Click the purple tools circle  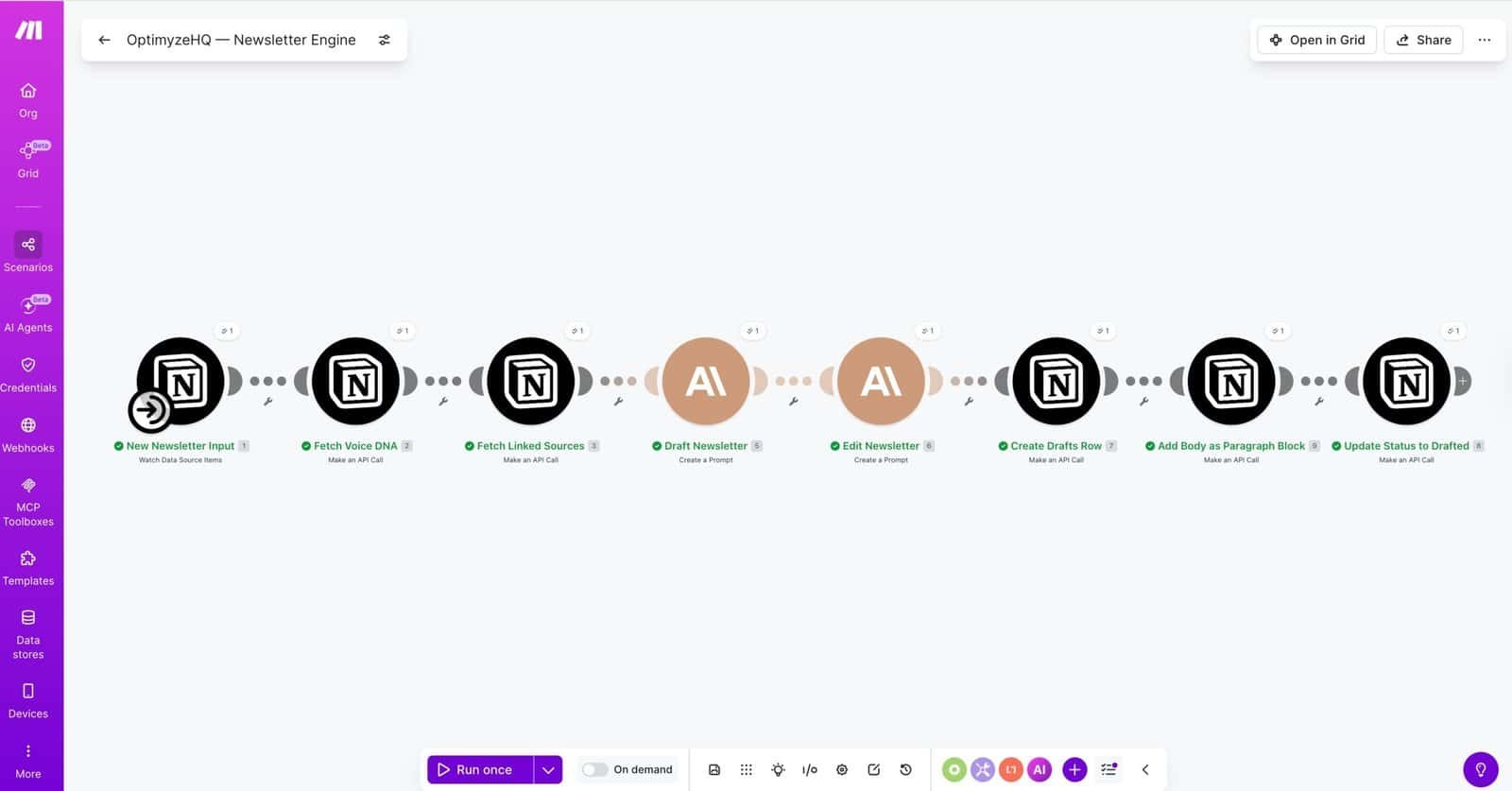[x=983, y=769]
